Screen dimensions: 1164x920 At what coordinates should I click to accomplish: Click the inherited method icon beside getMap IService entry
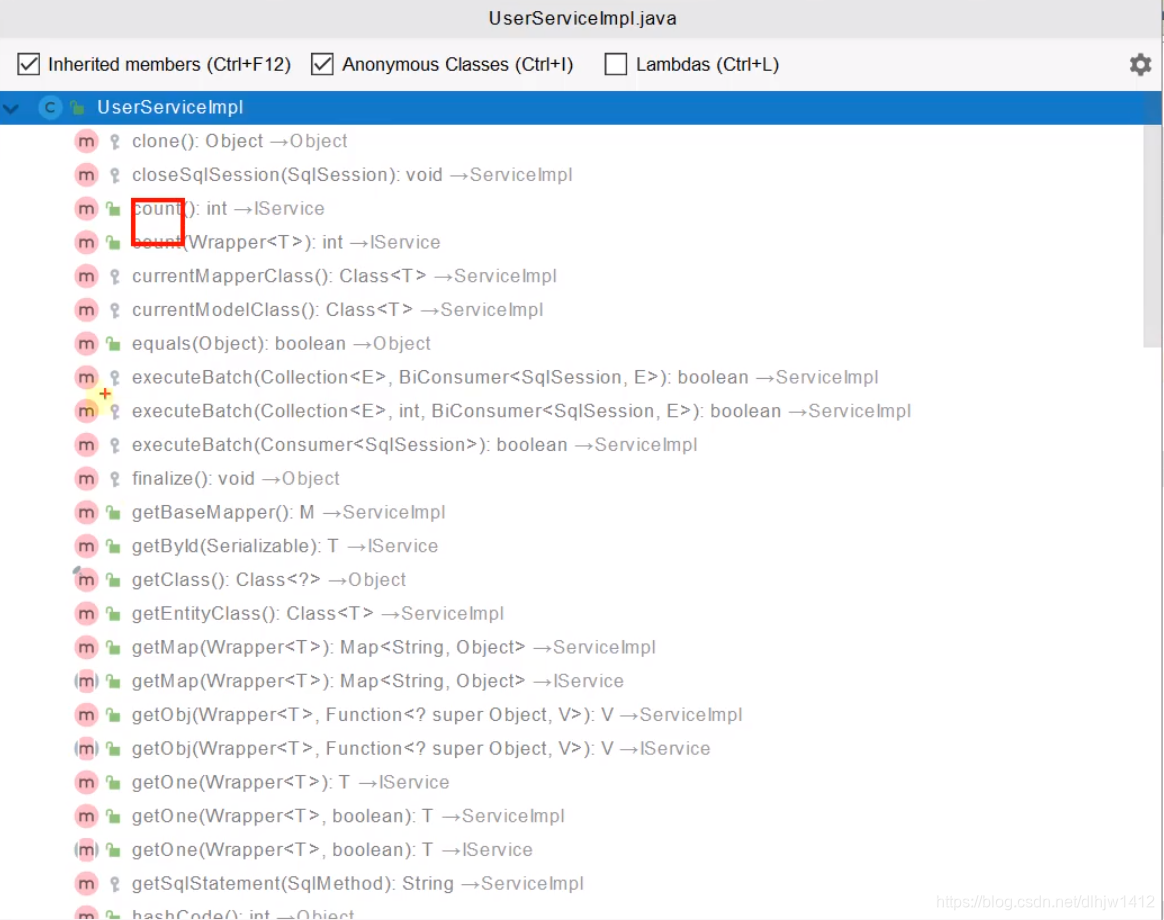click(x=86, y=680)
